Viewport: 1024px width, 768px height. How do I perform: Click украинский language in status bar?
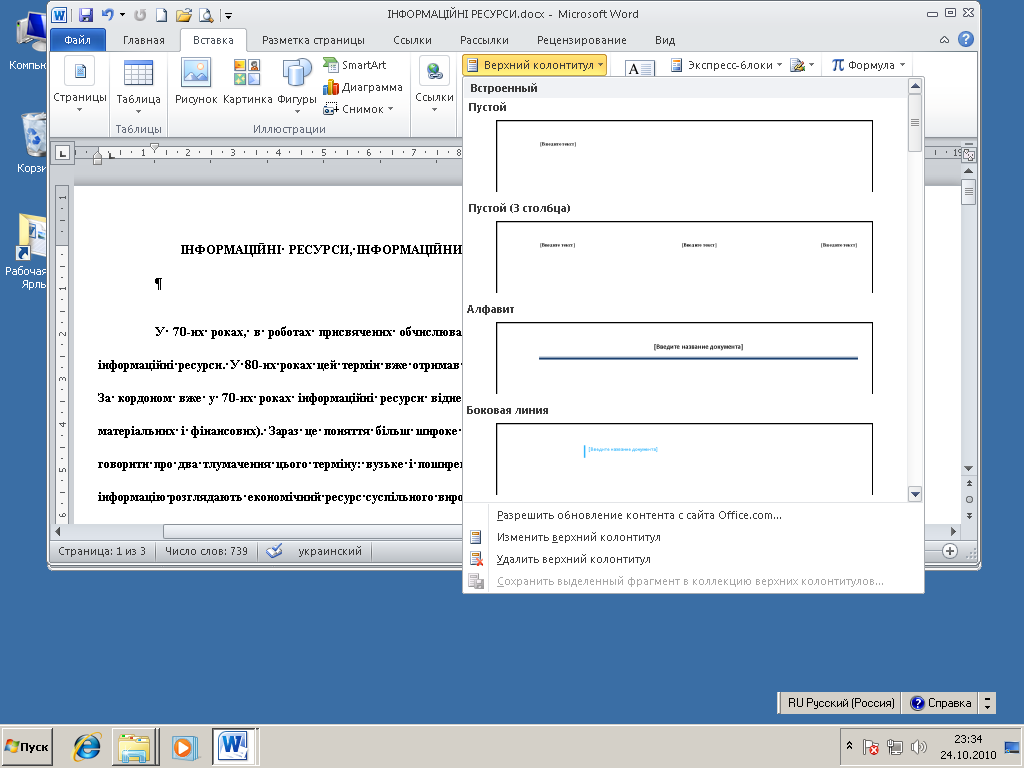coord(330,551)
